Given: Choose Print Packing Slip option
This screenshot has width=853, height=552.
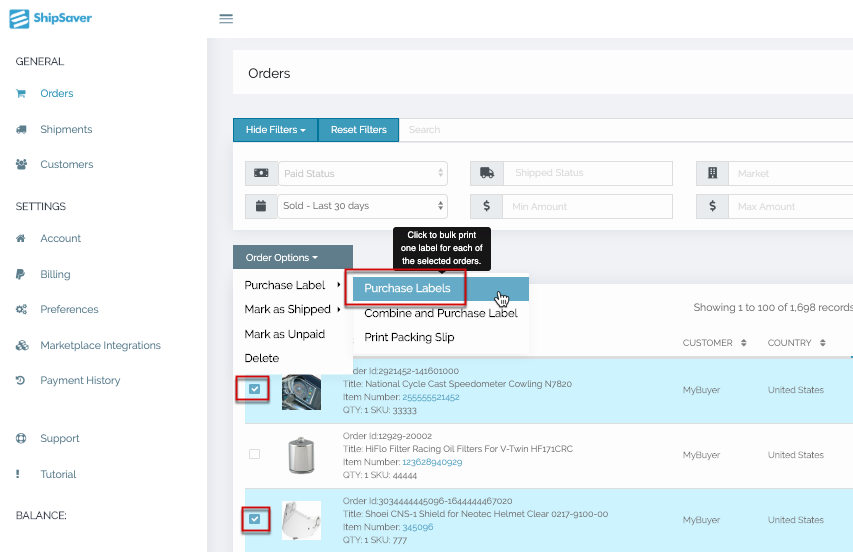Looking at the screenshot, I should (x=409, y=338).
